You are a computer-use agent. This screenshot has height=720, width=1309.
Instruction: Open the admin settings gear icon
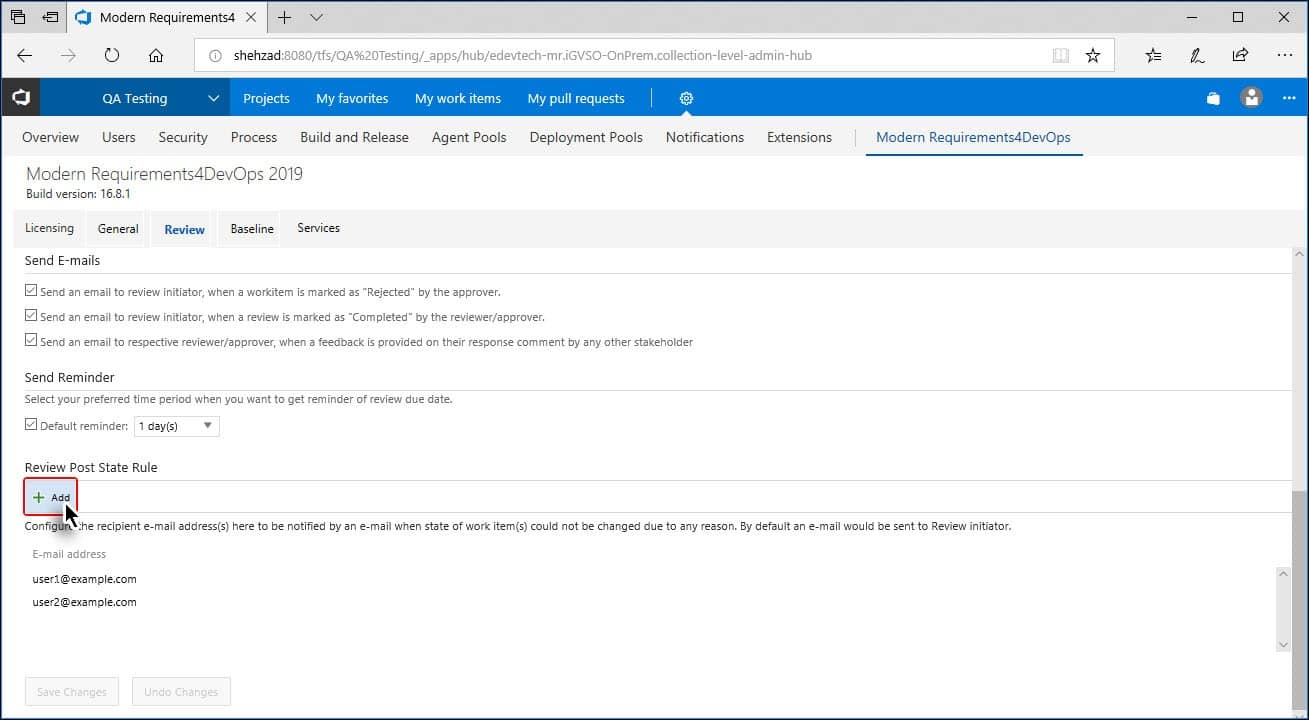(686, 98)
